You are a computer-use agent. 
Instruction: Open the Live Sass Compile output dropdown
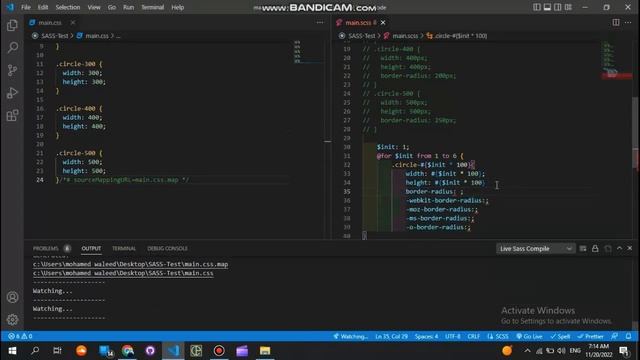pyautogui.click(x=536, y=249)
